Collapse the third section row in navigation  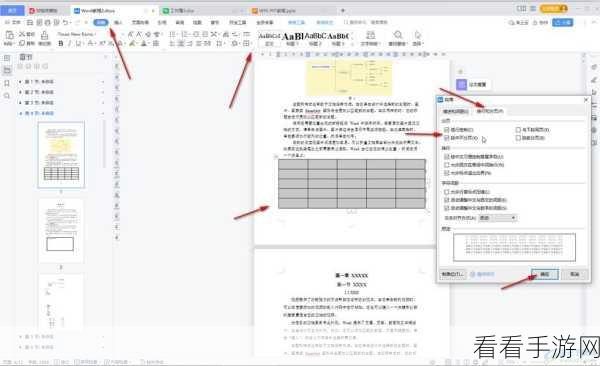click(x=20, y=103)
